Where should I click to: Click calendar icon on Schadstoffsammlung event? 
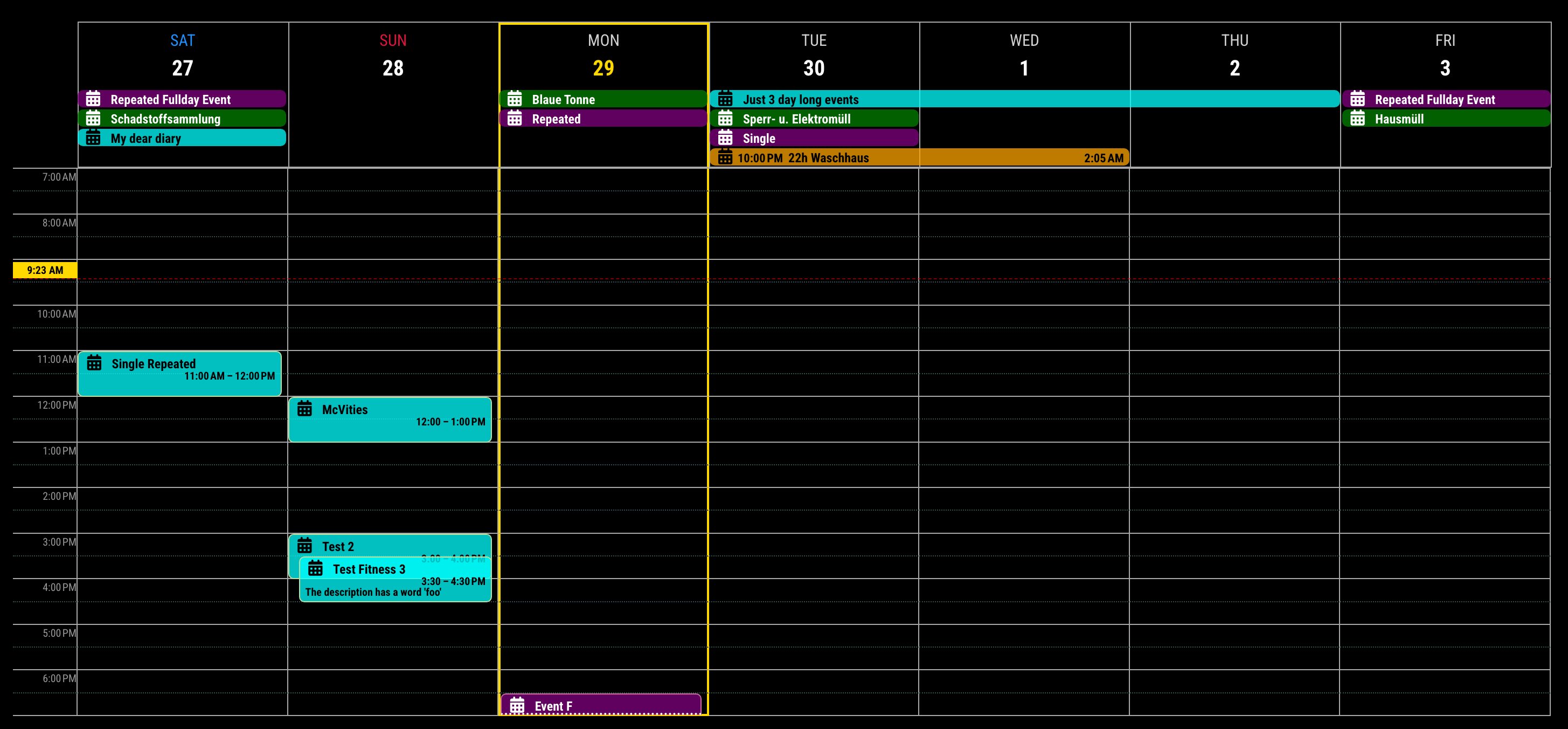click(93, 118)
